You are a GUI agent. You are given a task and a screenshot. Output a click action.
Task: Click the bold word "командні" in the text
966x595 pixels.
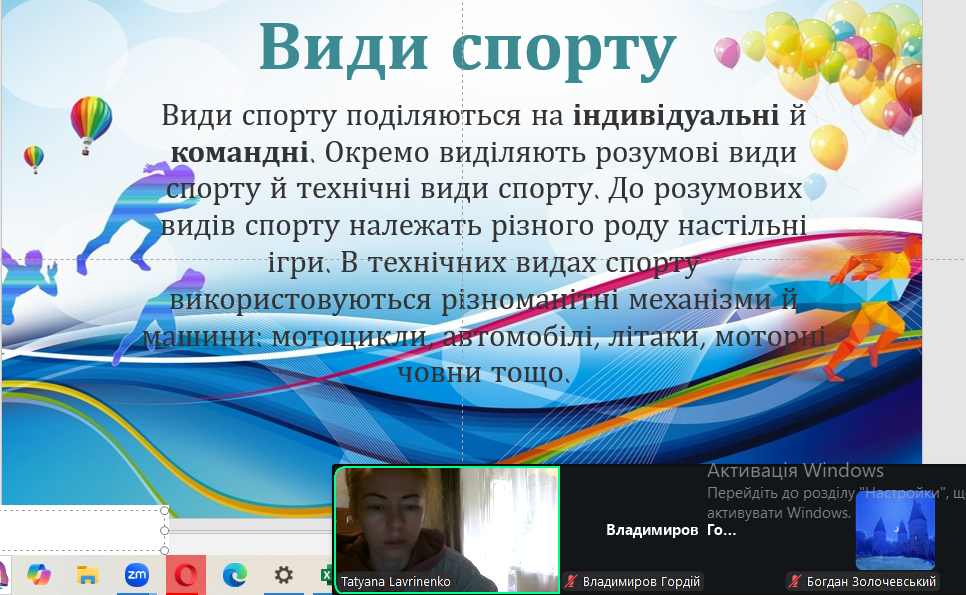pos(239,154)
